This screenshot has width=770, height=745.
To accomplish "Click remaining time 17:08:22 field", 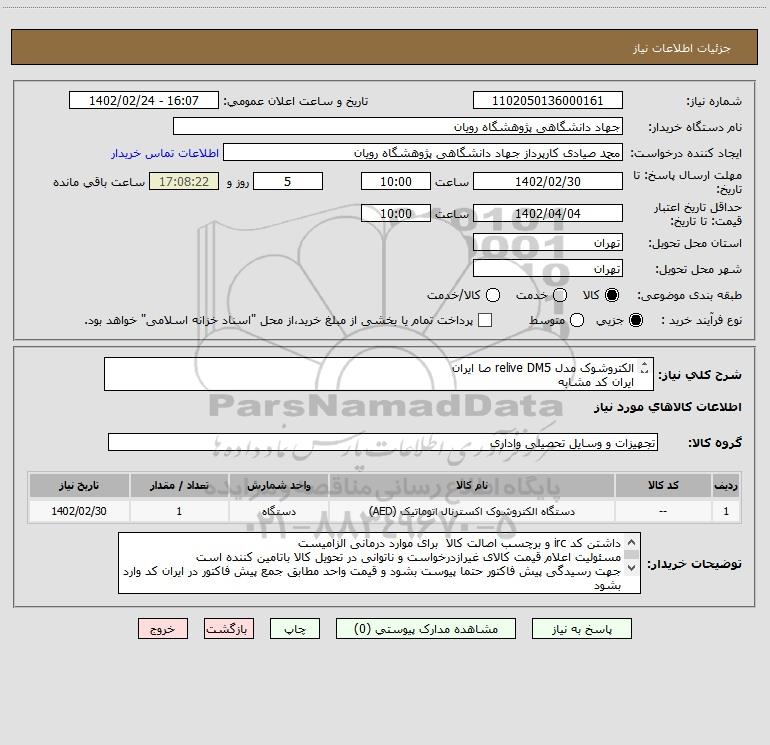I will pos(184,181).
